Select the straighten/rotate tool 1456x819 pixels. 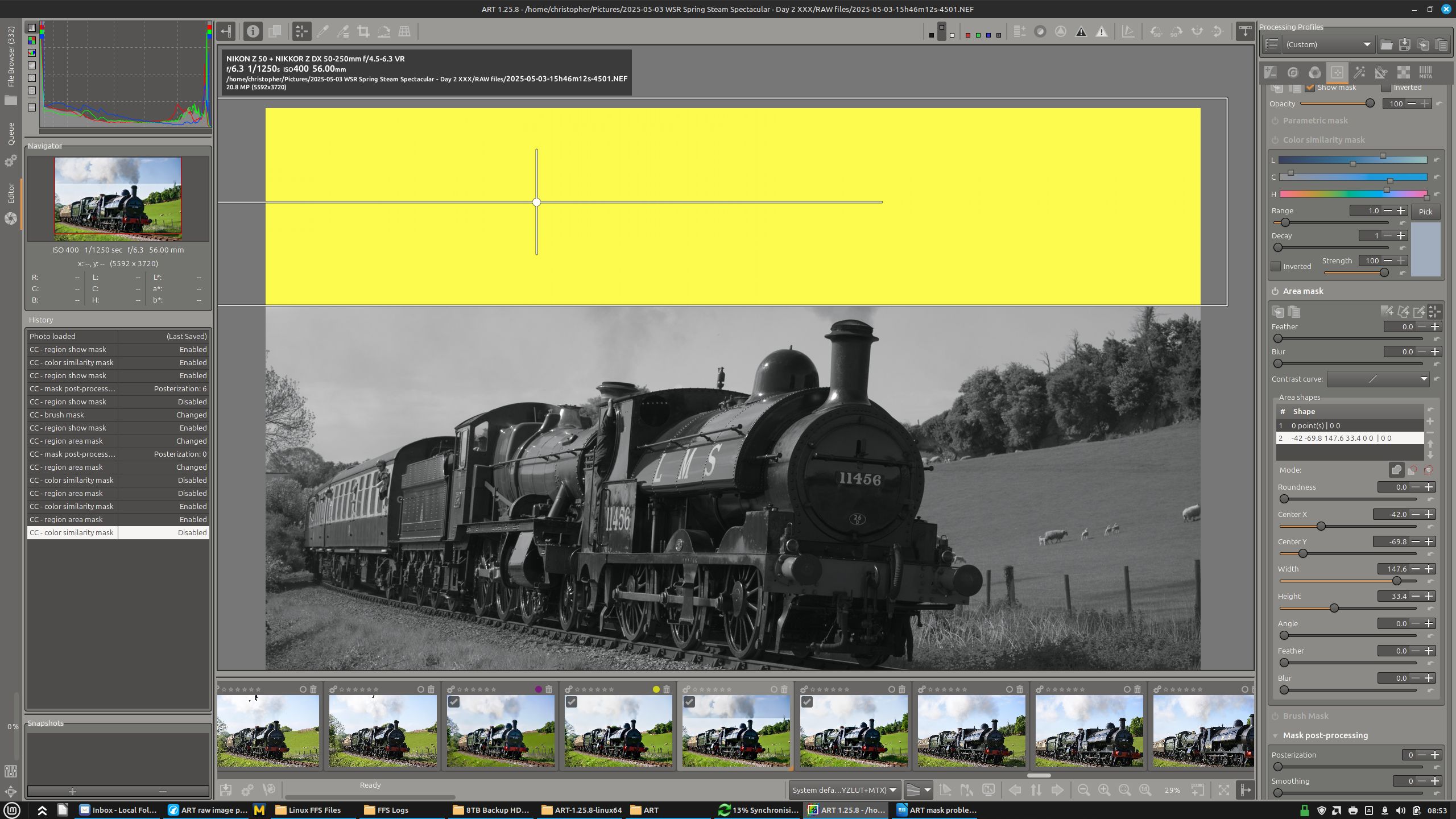tap(384, 31)
